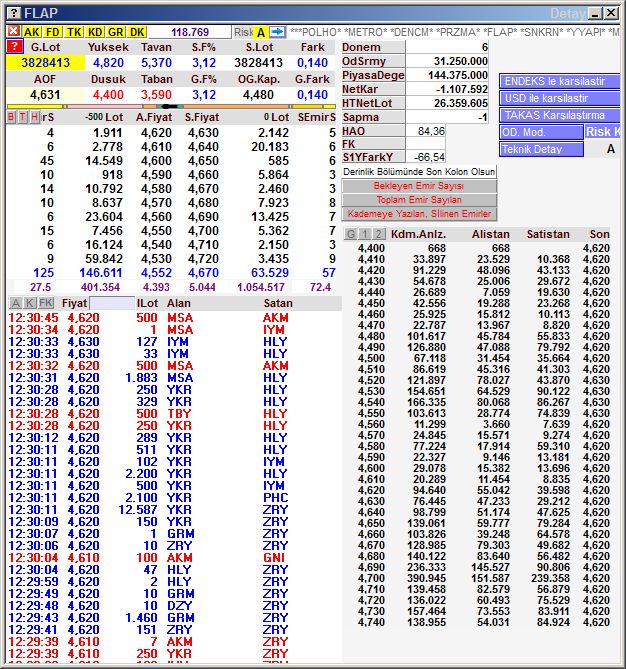Click the GNI seller trade row
This screenshot has height=669, width=626.
click(174, 558)
